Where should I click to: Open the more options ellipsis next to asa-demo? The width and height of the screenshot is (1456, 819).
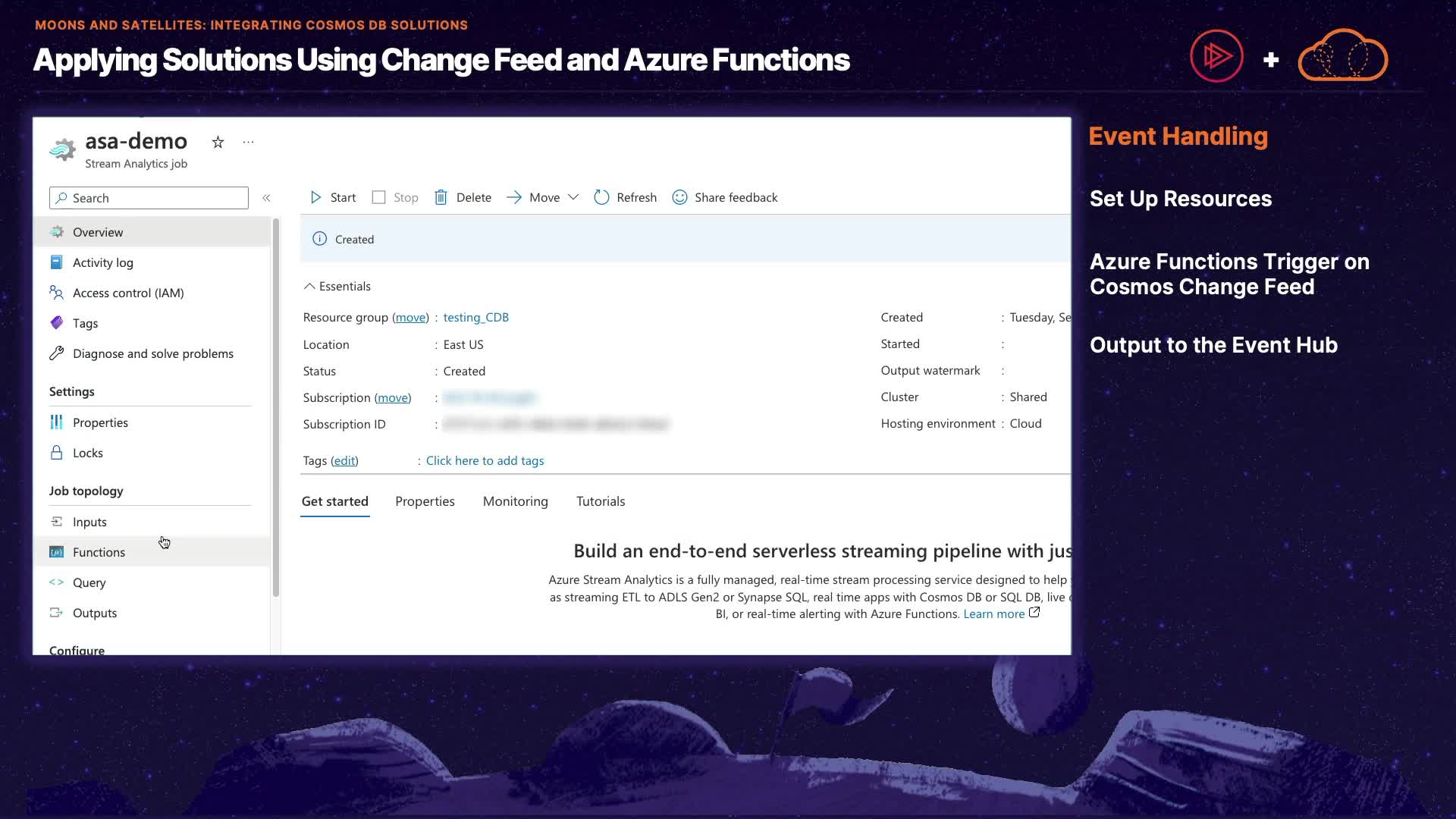click(x=248, y=143)
